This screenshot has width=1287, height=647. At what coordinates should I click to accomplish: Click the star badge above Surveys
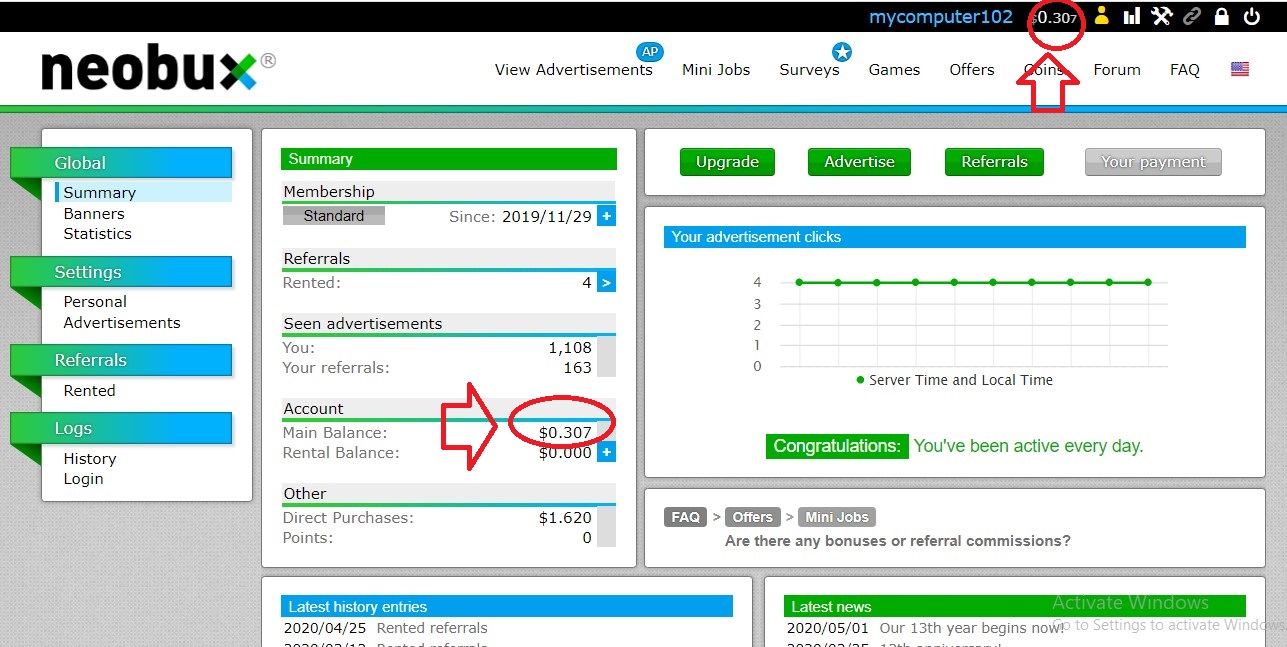pos(842,51)
